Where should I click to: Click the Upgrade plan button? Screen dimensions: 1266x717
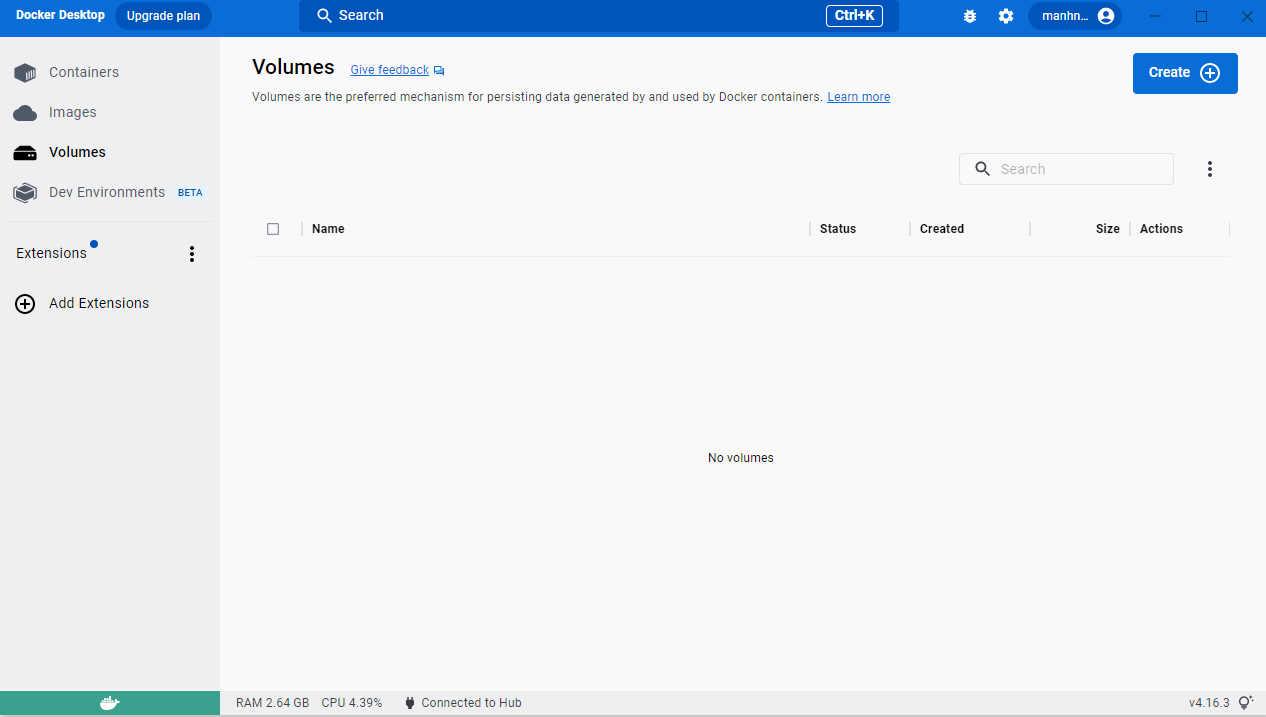[163, 16]
